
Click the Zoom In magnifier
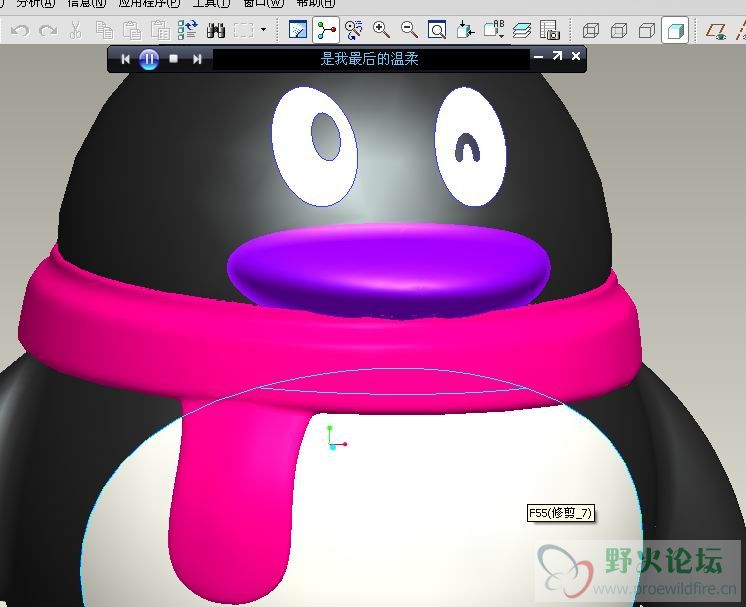pyautogui.click(x=382, y=30)
